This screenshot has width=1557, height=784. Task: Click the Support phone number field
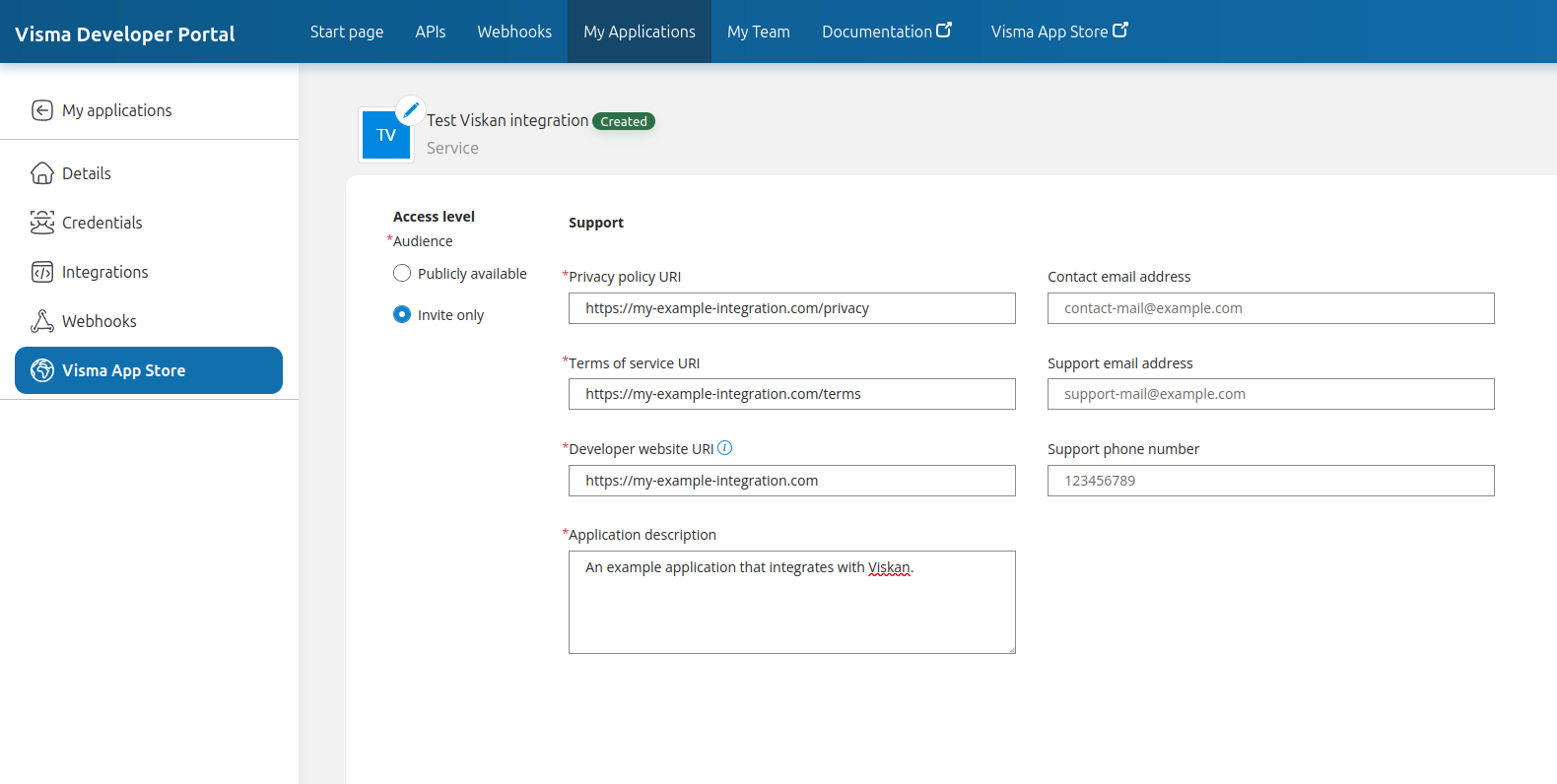pos(1270,481)
